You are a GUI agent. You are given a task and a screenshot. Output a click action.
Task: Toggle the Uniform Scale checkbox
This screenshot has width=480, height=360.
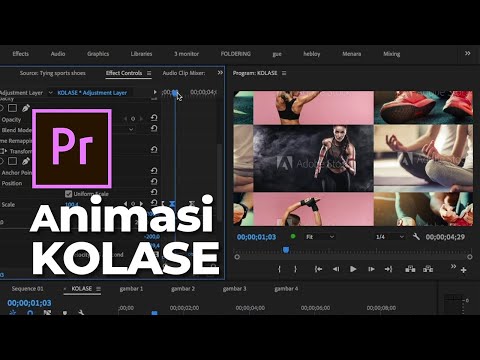68,194
